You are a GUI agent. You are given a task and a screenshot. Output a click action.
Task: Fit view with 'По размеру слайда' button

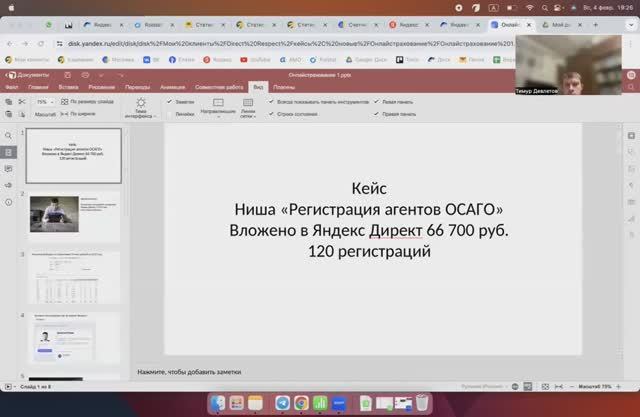[x=87, y=102]
